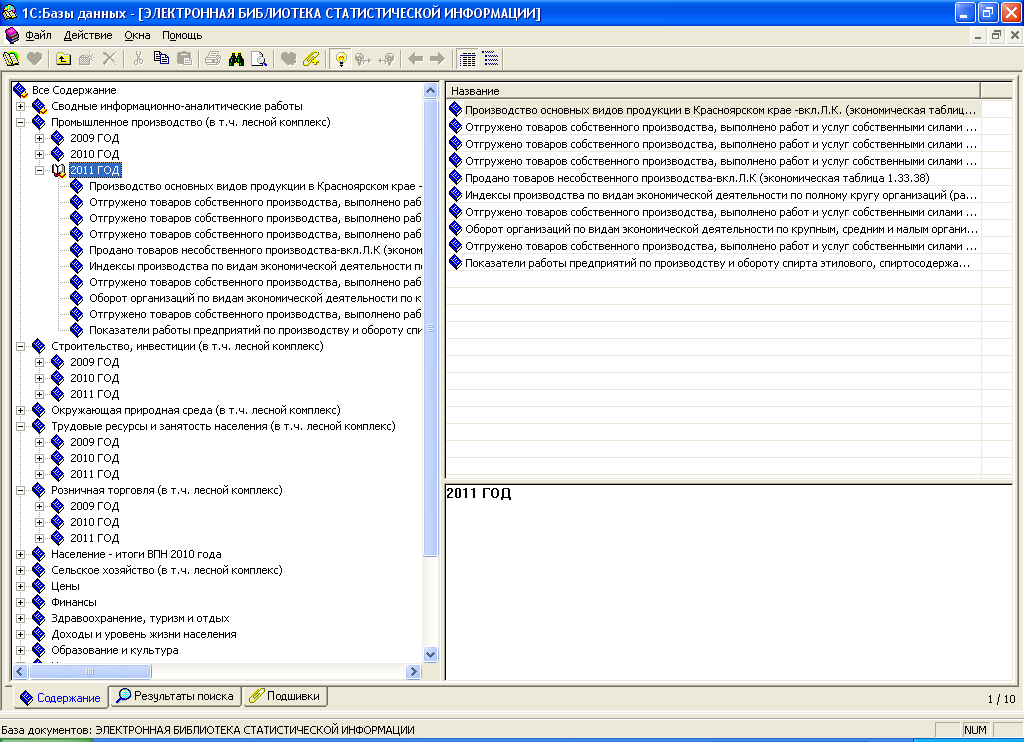Viewport: 1024px width, 742px height.
Task: Select Здравоохранение, туризм и отдых item
Action: (x=140, y=618)
